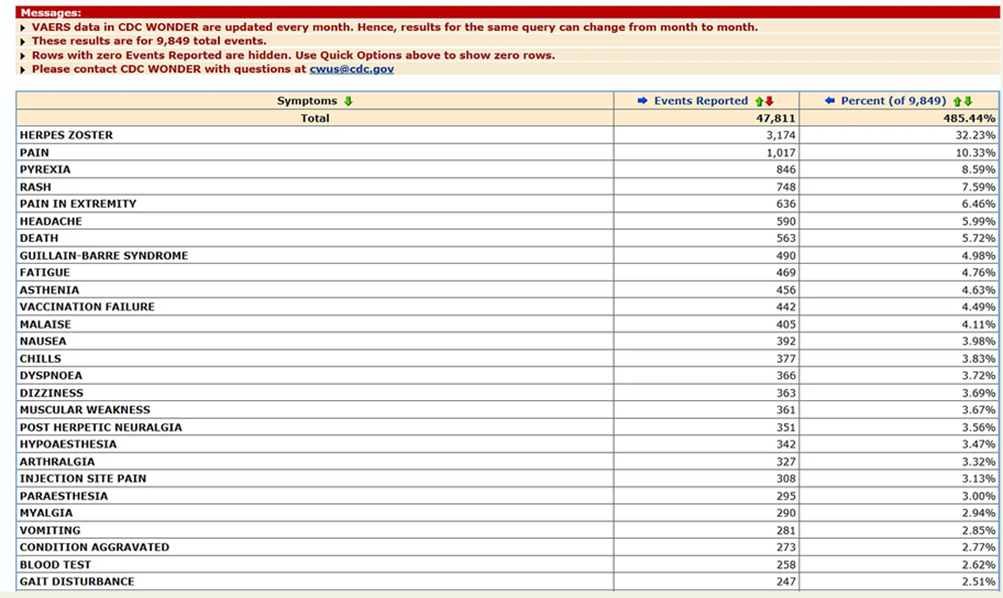1003x598 pixels.
Task: Click blue left arrow beside Percent column
Action: [830, 100]
